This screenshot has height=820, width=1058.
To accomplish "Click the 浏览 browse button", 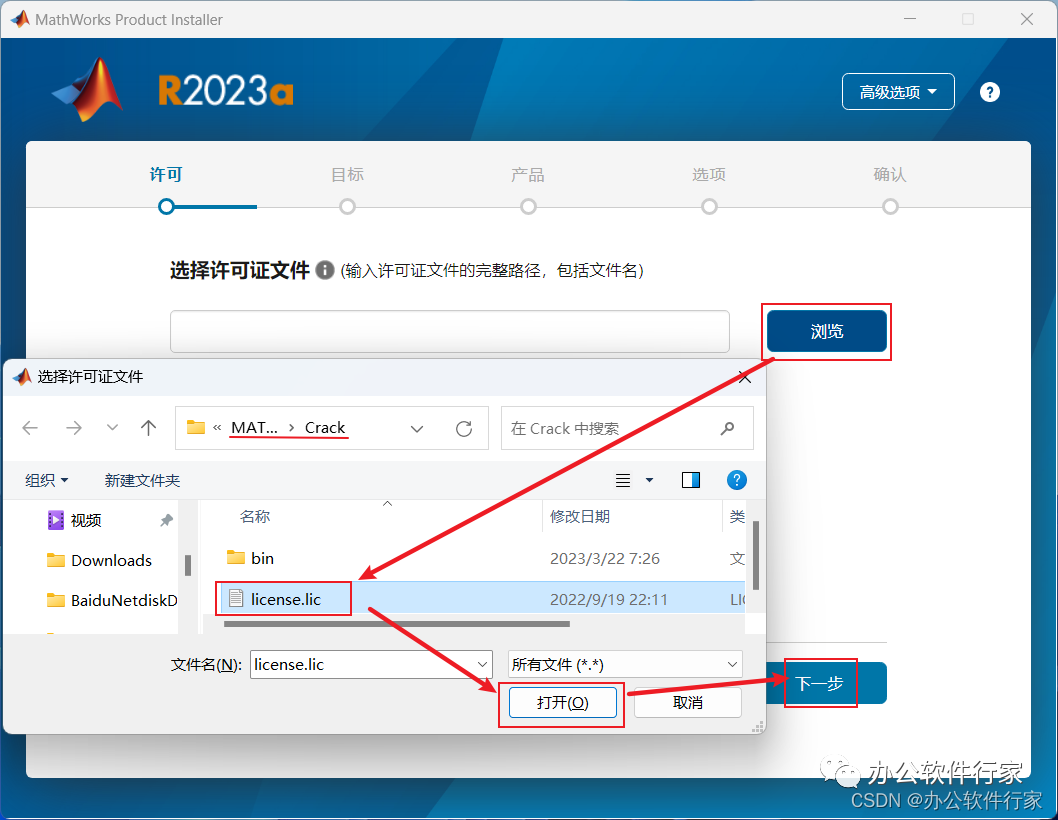I will (827, 331).
